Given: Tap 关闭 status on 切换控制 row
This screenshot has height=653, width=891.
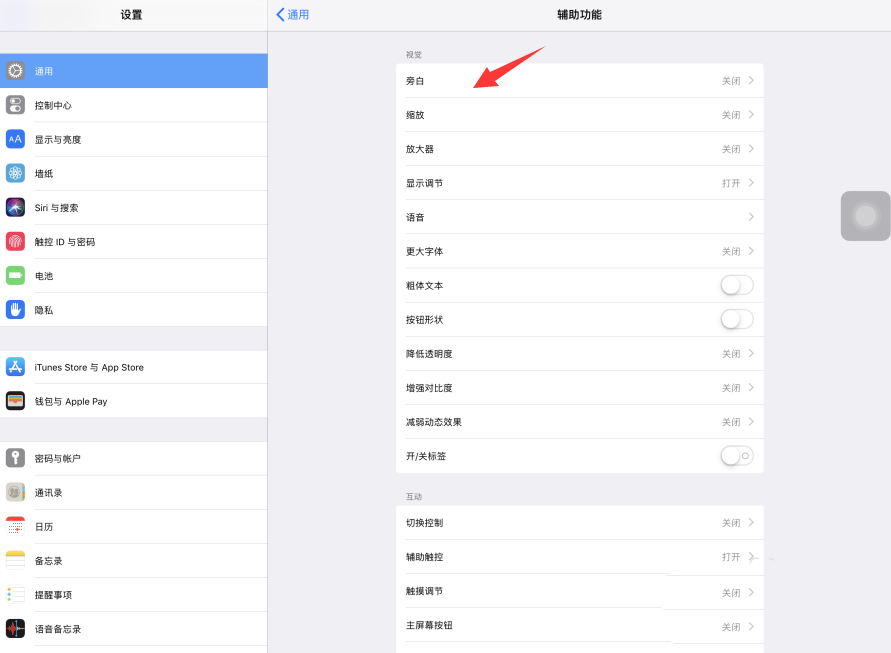Looking at the screenshot, I should [x=731, y=523].
